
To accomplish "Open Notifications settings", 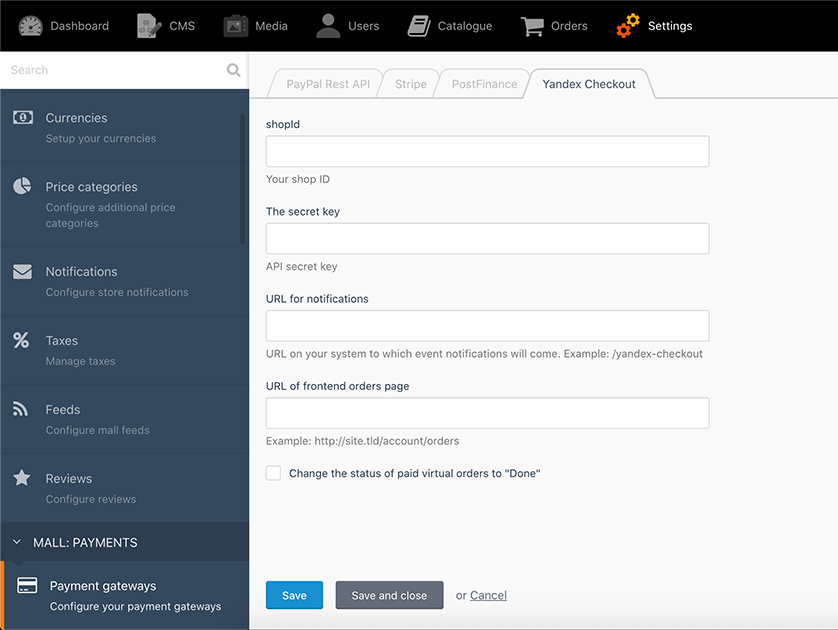I will [125, 281].
